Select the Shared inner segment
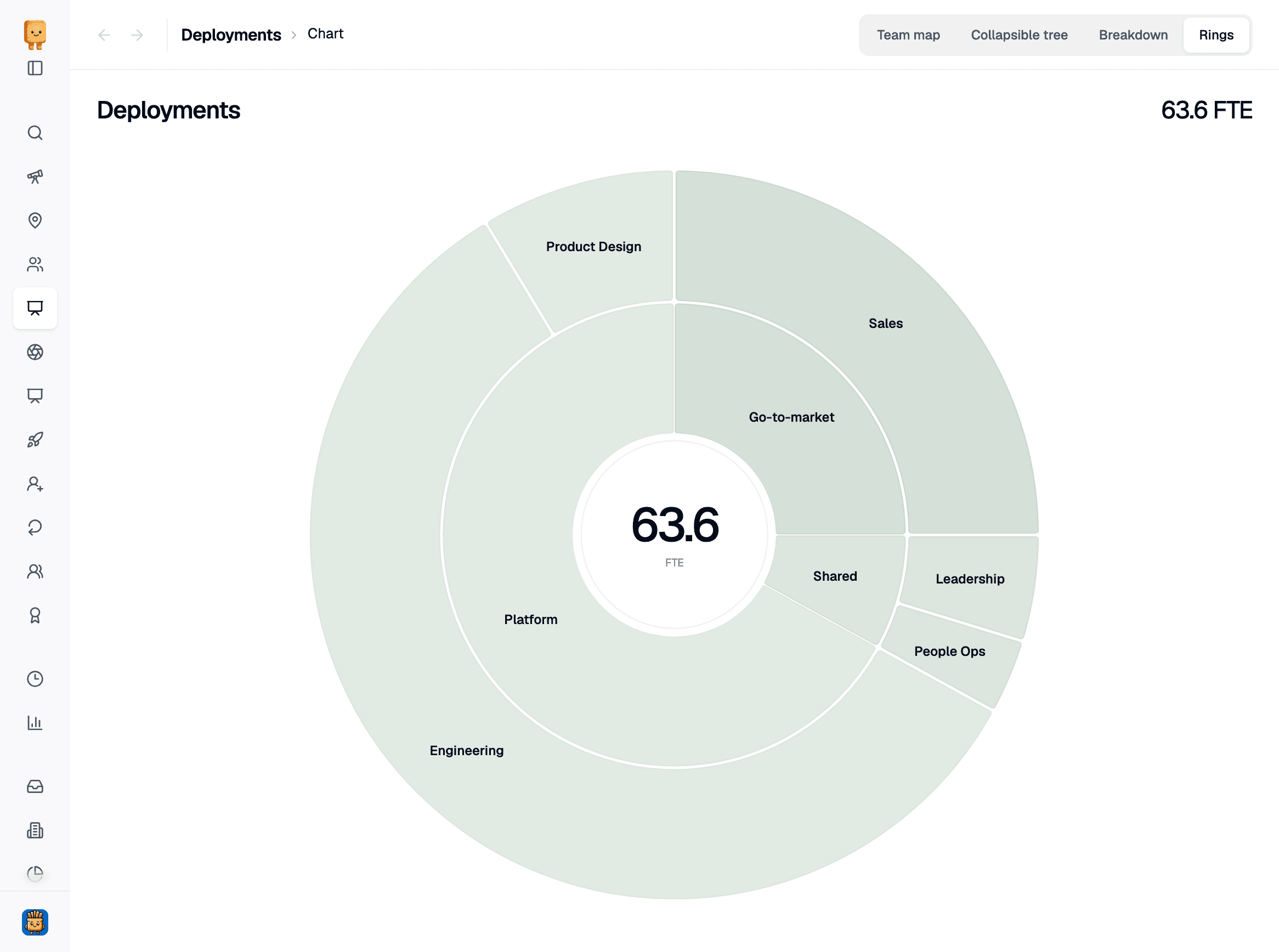Image resolution: width=1279 pixels, height=952 pixels. 835,576
